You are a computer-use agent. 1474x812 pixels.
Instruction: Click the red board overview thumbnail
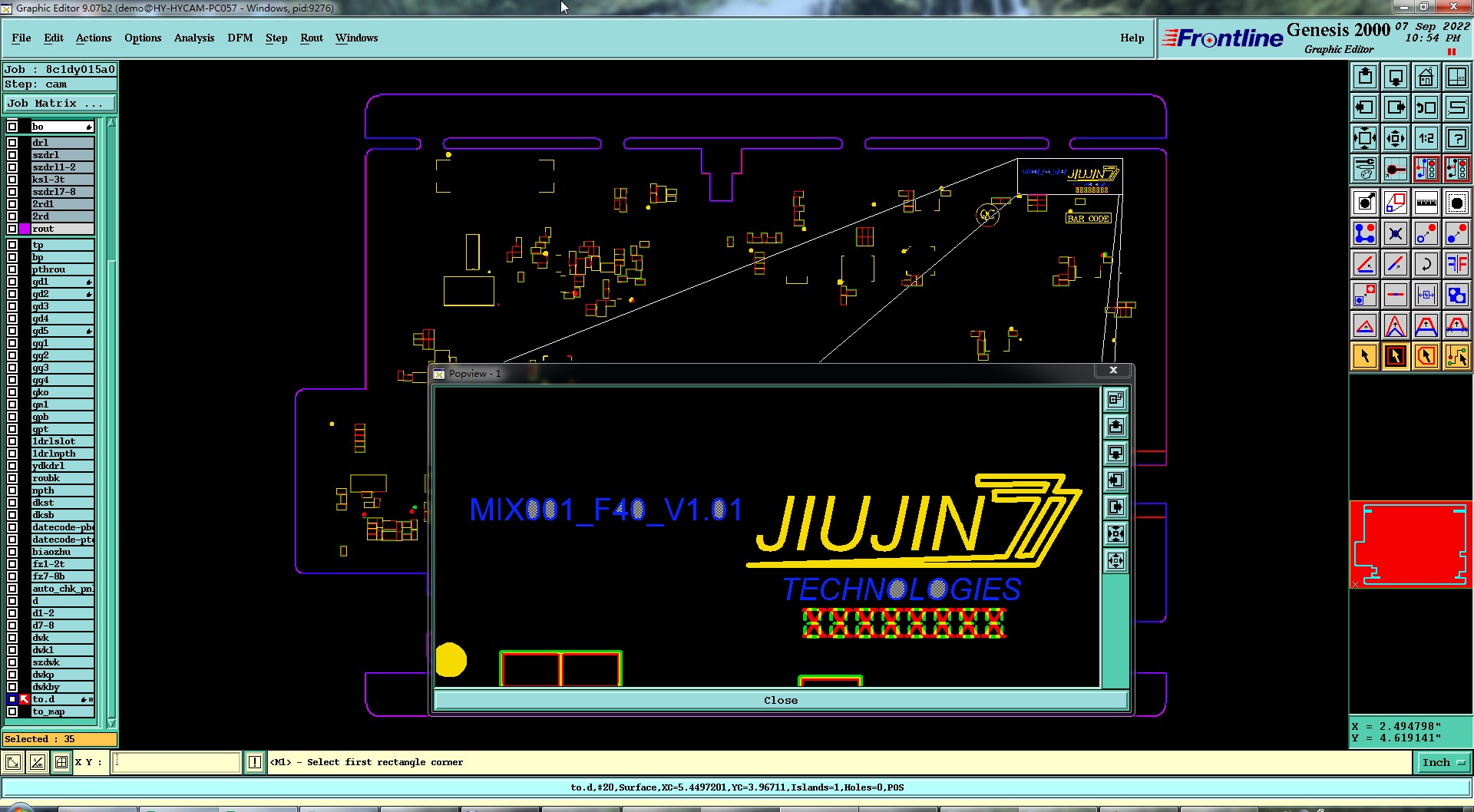tap(1410, 544)
